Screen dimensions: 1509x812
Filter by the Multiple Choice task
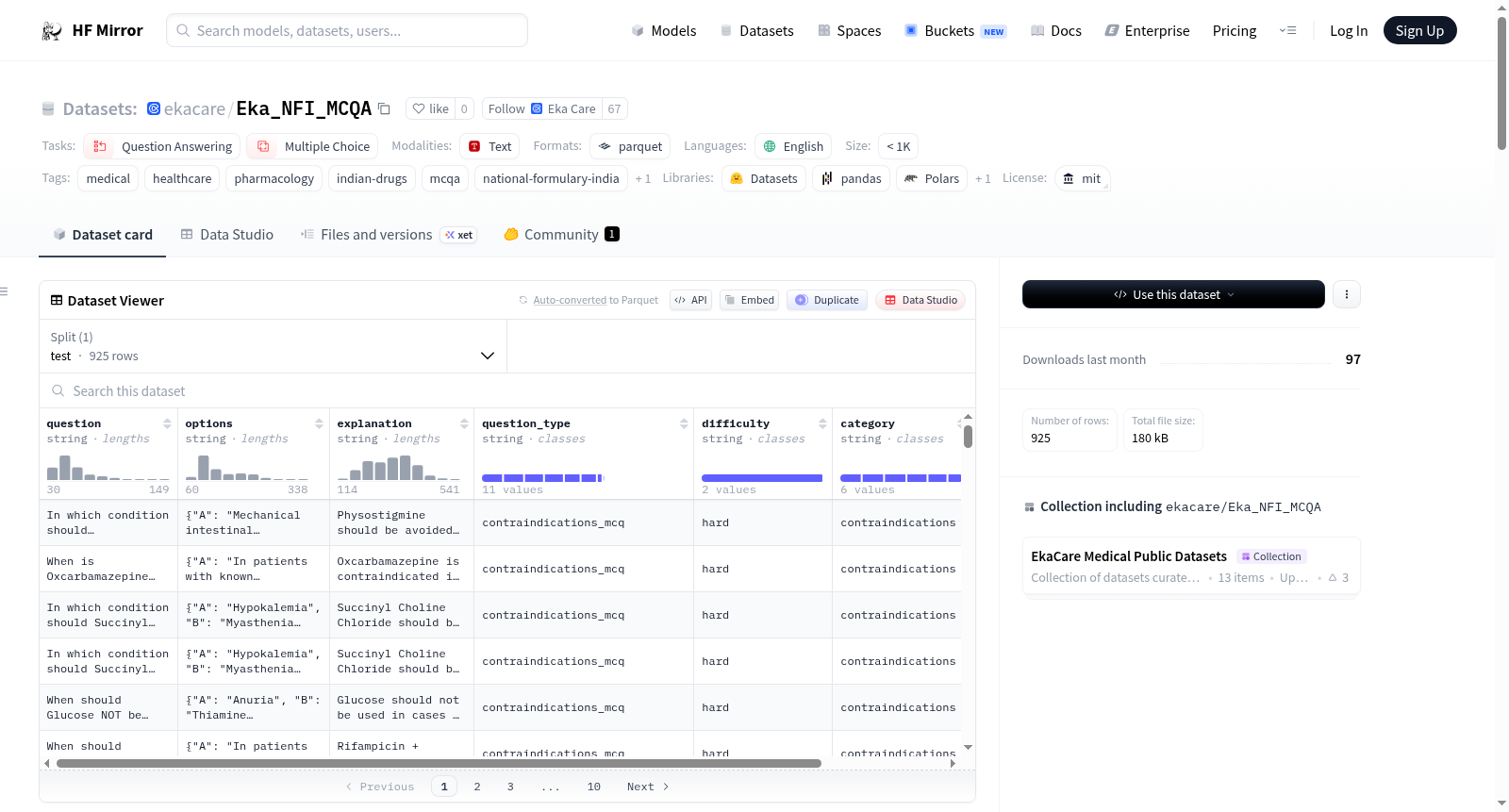pyautogui.click(x=312, y=146)
